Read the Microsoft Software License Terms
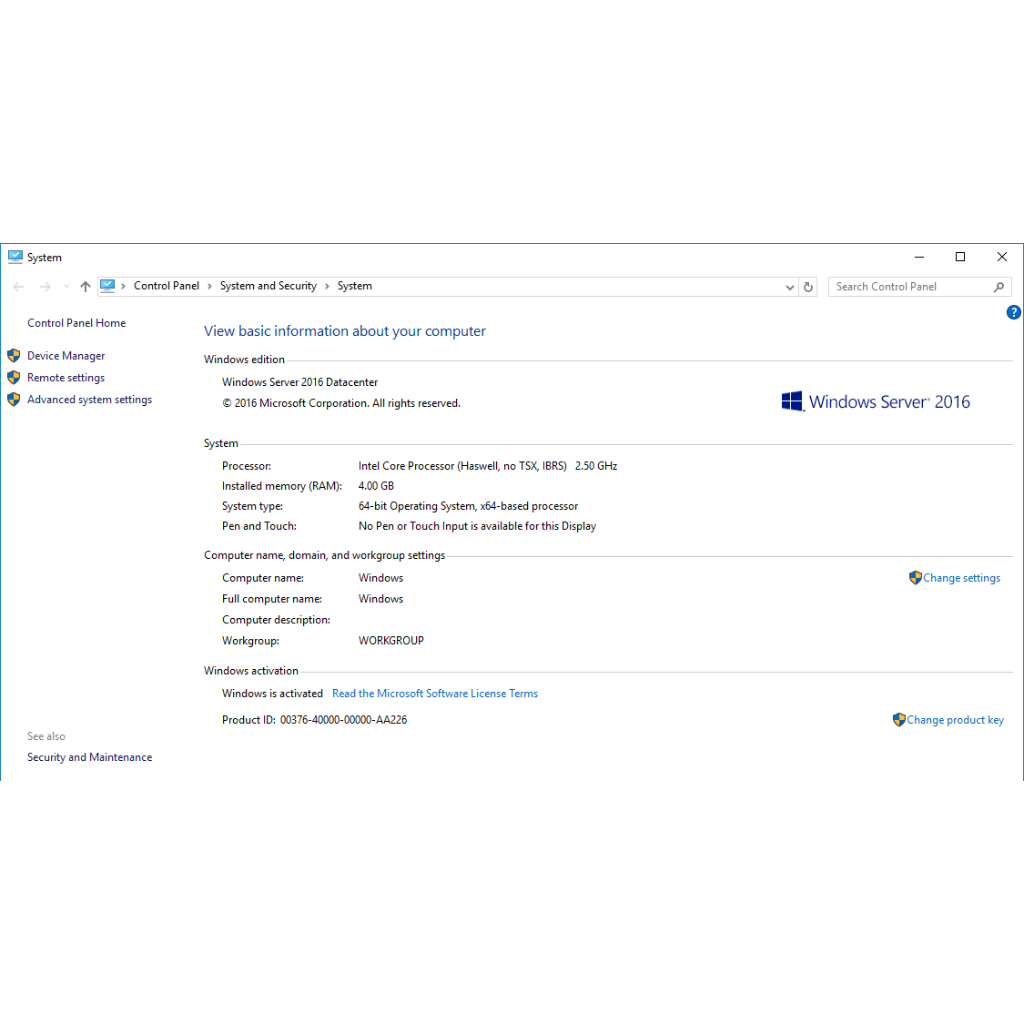 point(435,694)
